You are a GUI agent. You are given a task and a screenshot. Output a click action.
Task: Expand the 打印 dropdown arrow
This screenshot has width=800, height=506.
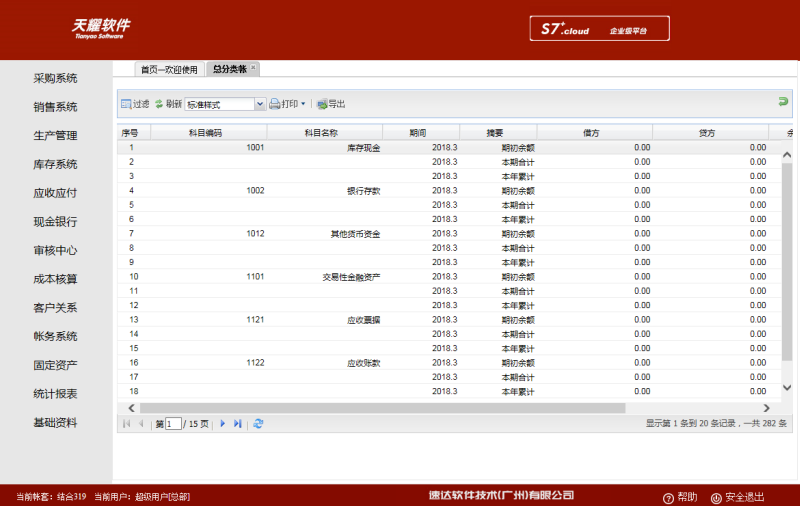point(303,104)
